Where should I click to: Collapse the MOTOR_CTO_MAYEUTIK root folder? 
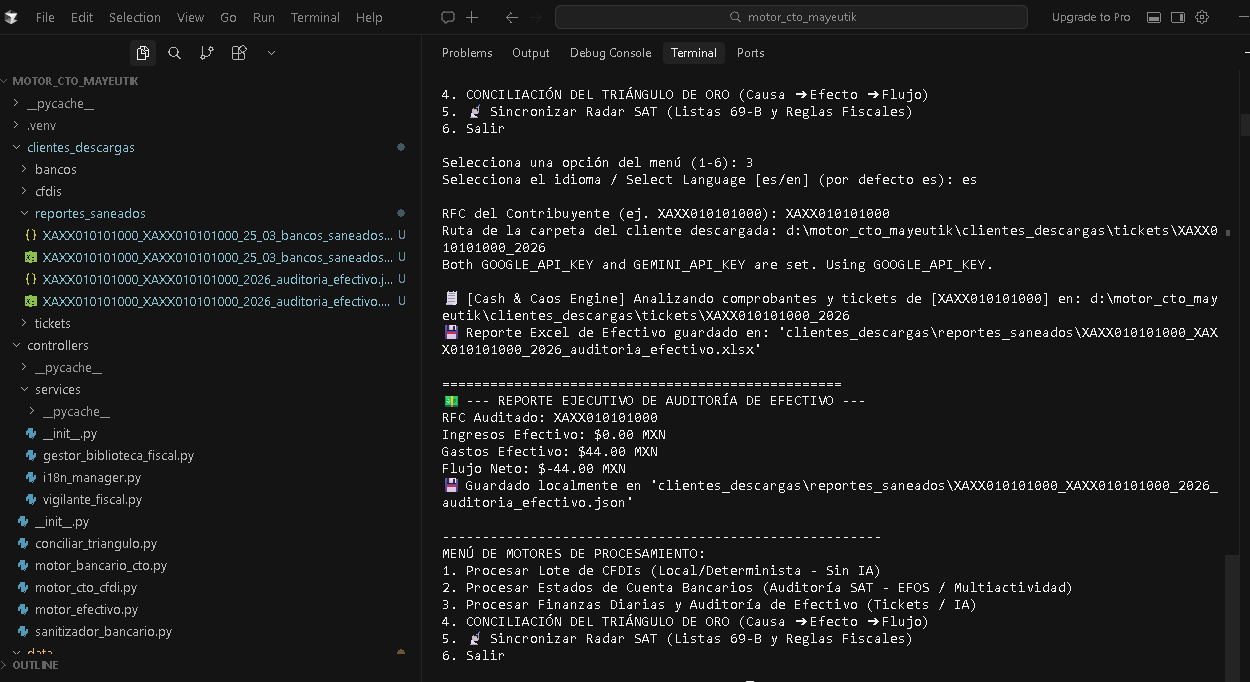pos(210,81)
